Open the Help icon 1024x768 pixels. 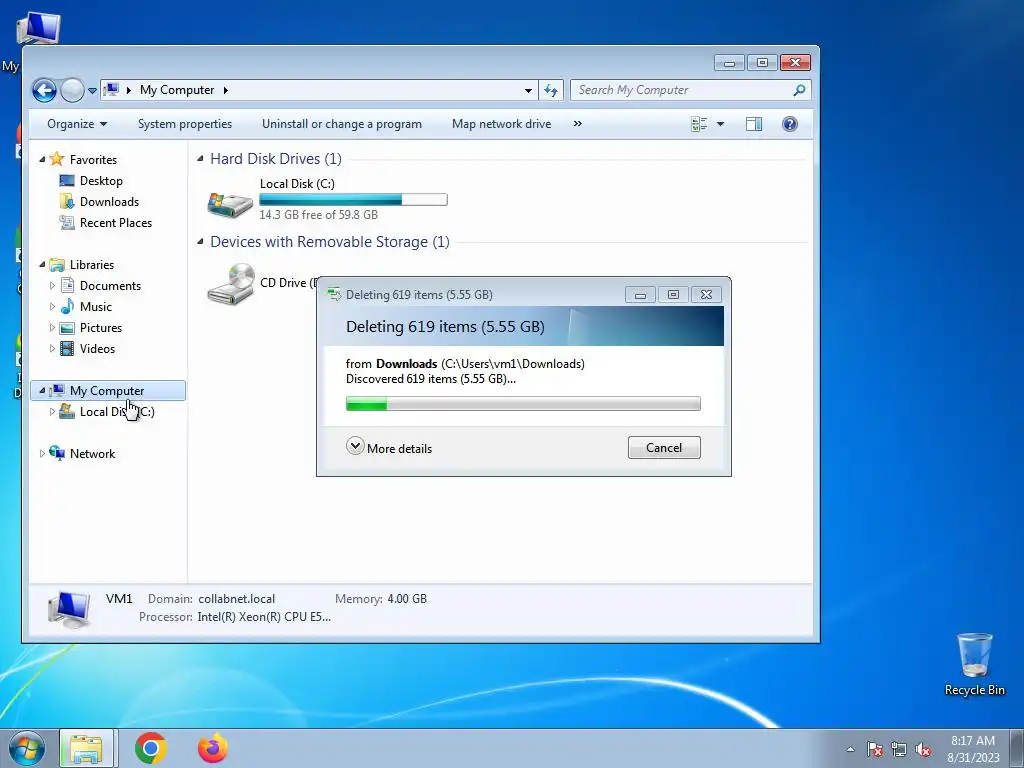point(790,124)
